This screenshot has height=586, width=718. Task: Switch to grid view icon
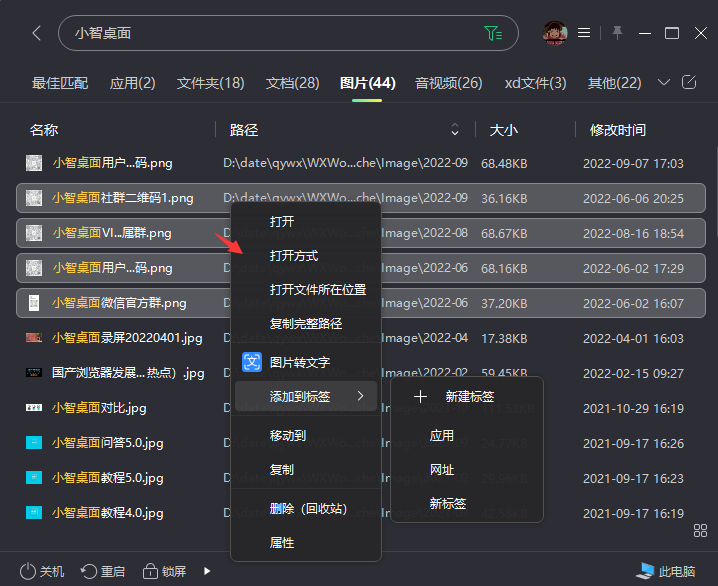700,531
